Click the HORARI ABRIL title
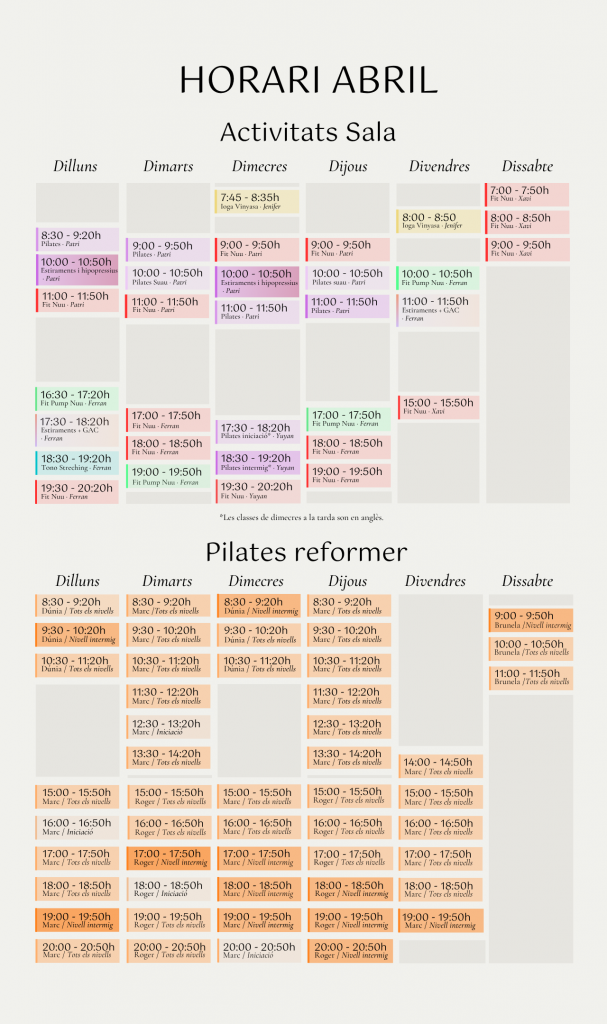 pyautogui.click(x=308, y=80)
